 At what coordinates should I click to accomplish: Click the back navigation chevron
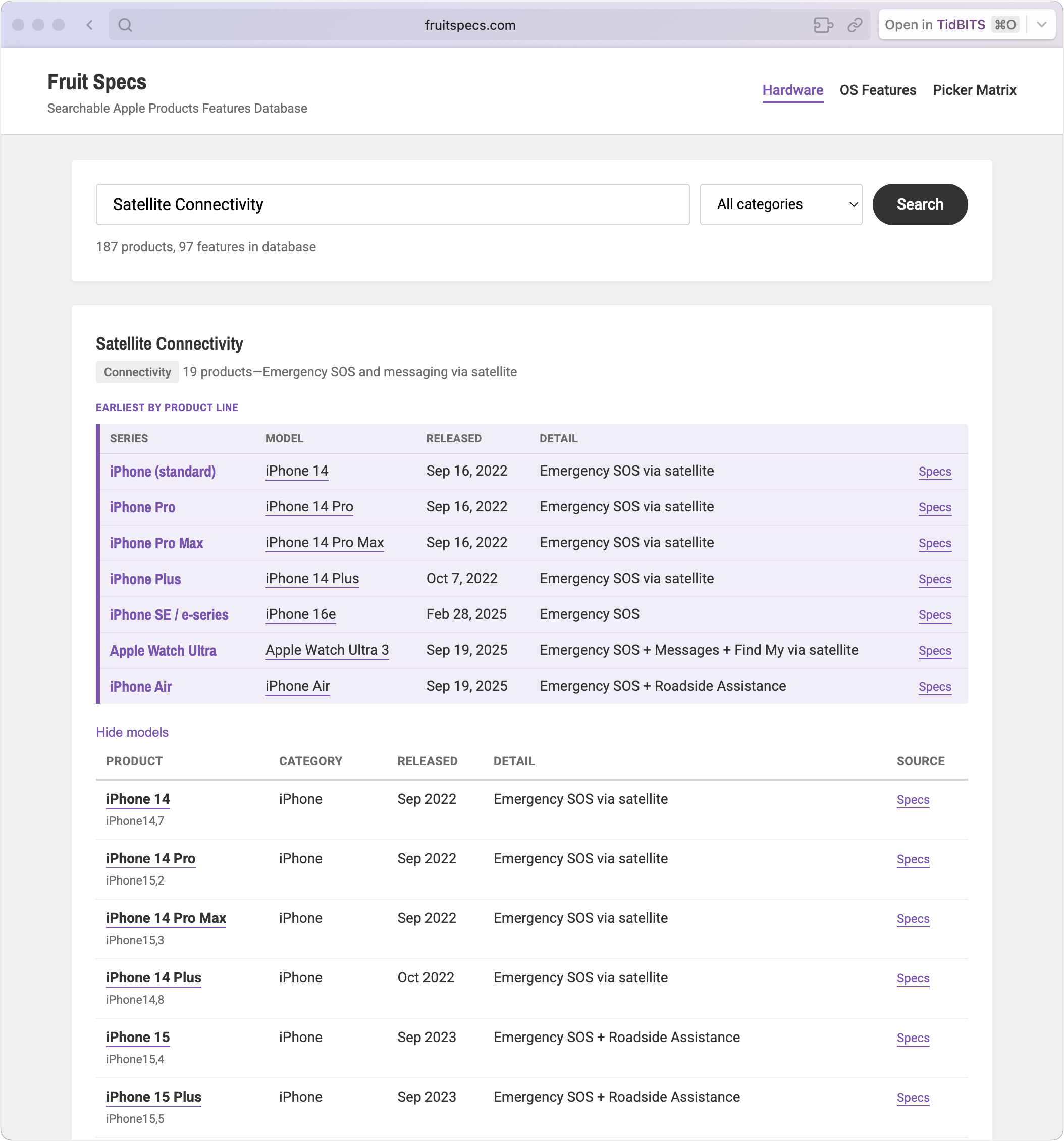[89, 25]
